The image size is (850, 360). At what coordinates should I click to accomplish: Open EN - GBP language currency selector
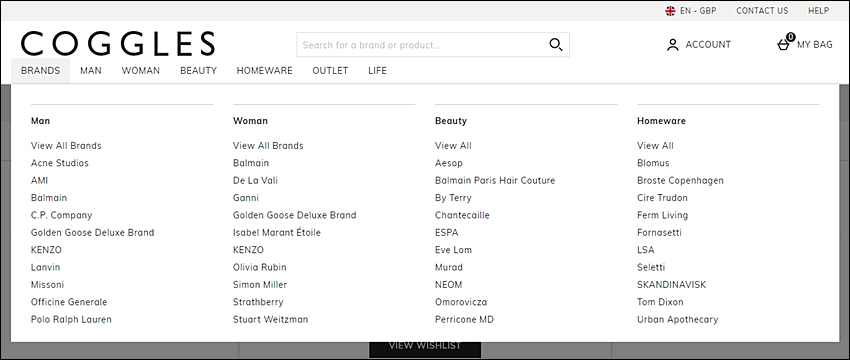click(x=691, y=11)
